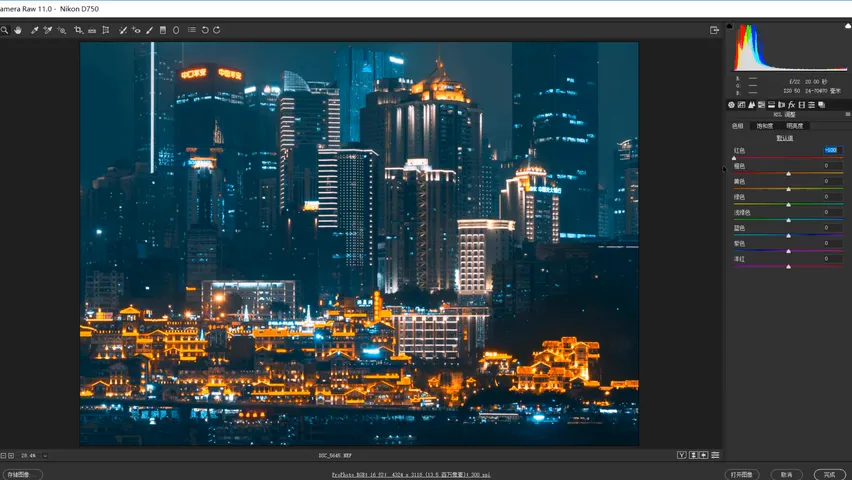852x480 pixels.
Task: Open the Split Toning panel tab
Action: coord(771,105)
